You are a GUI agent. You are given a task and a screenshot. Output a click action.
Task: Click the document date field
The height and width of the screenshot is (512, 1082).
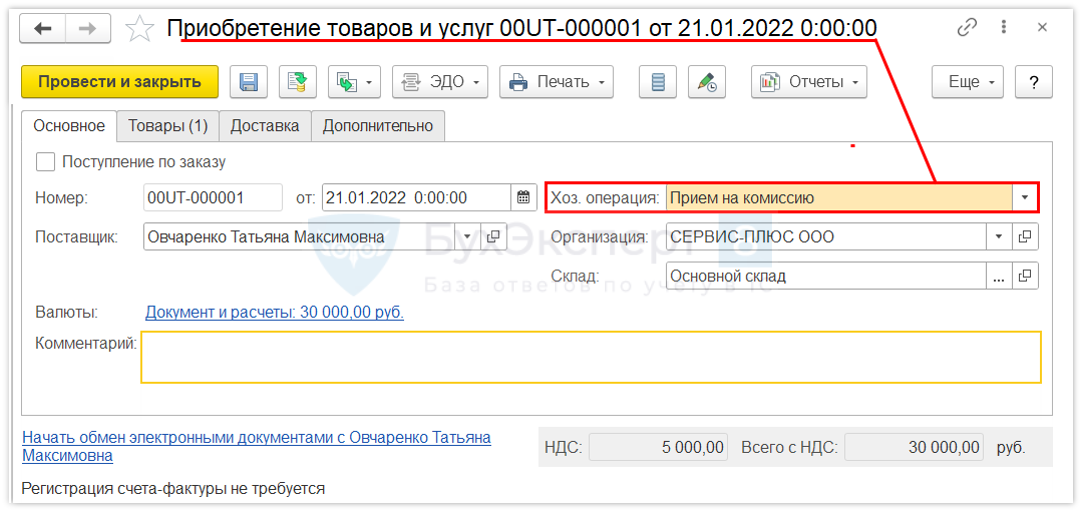point(416,198)
